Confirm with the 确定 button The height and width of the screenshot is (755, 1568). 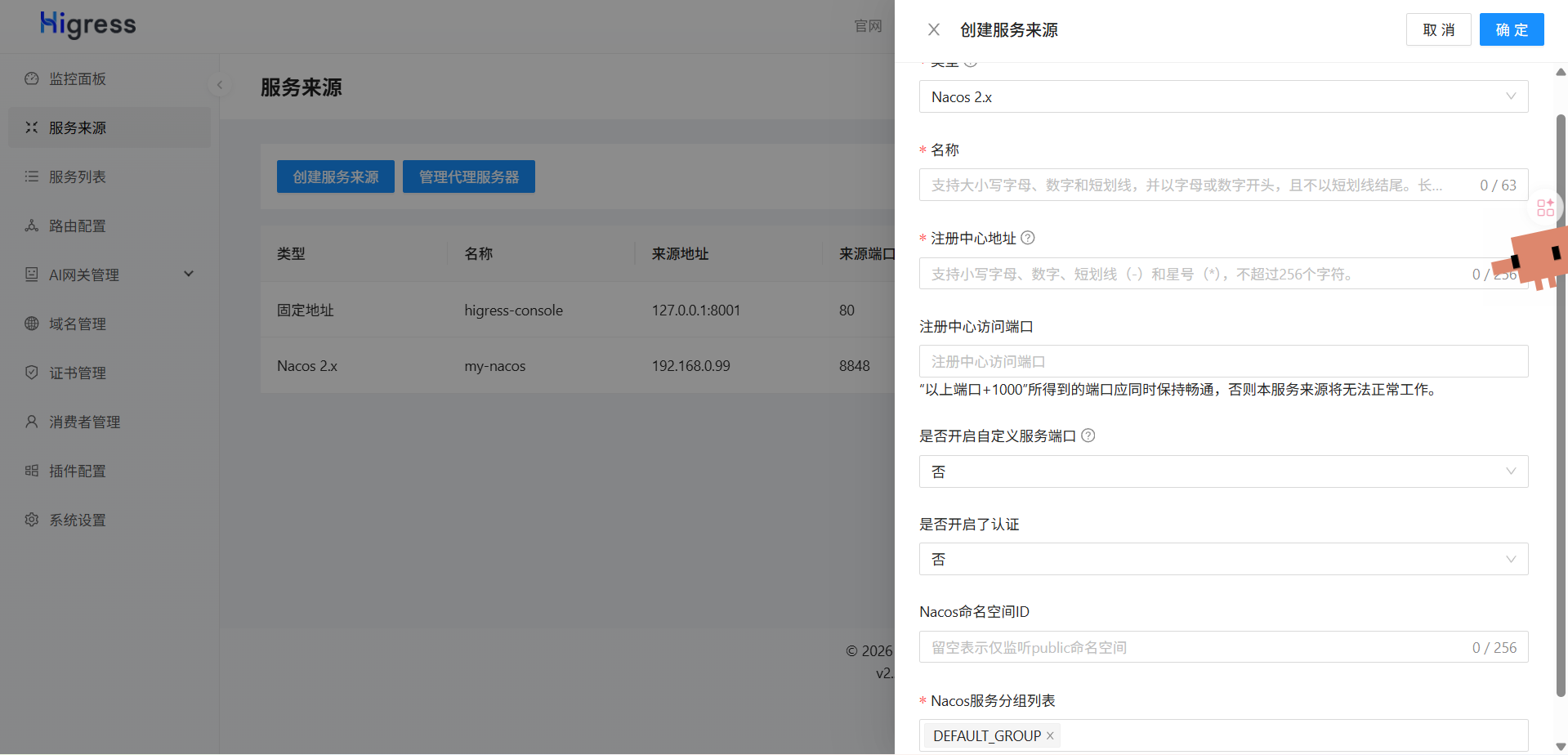point(1512,30)
